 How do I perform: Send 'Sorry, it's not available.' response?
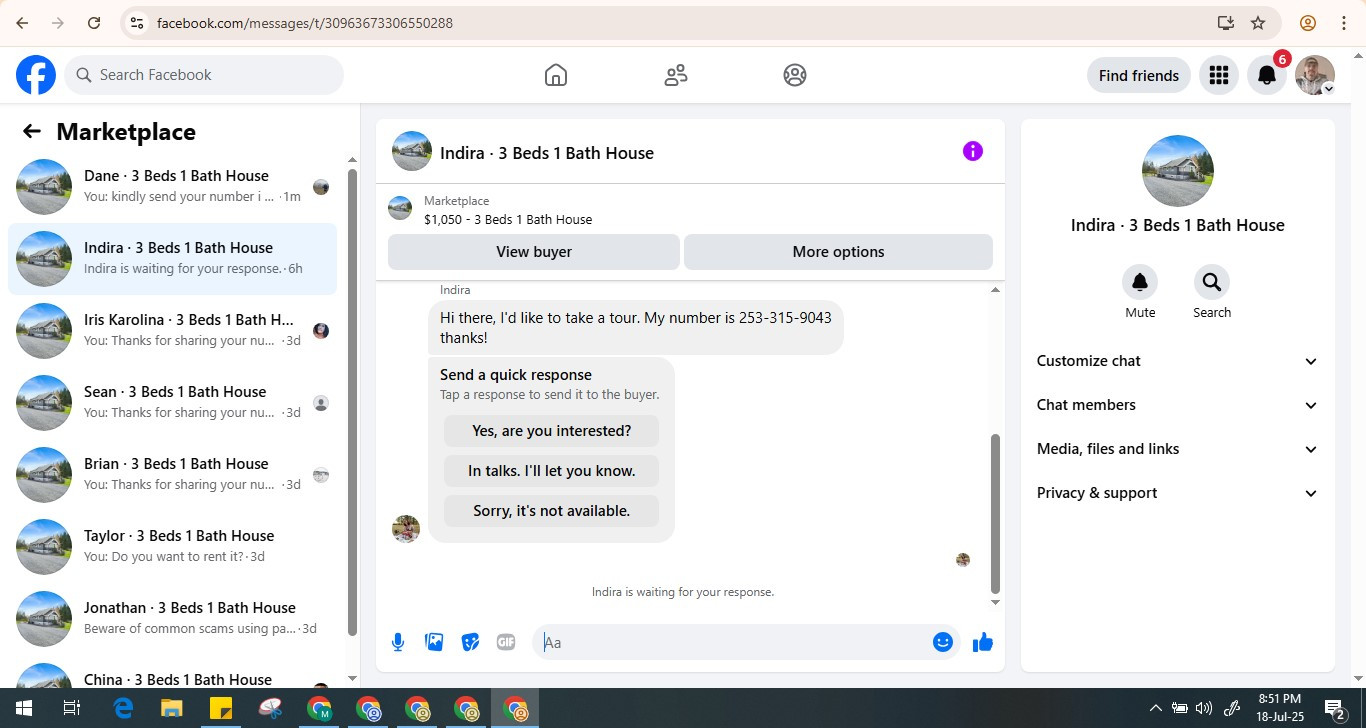552,511
